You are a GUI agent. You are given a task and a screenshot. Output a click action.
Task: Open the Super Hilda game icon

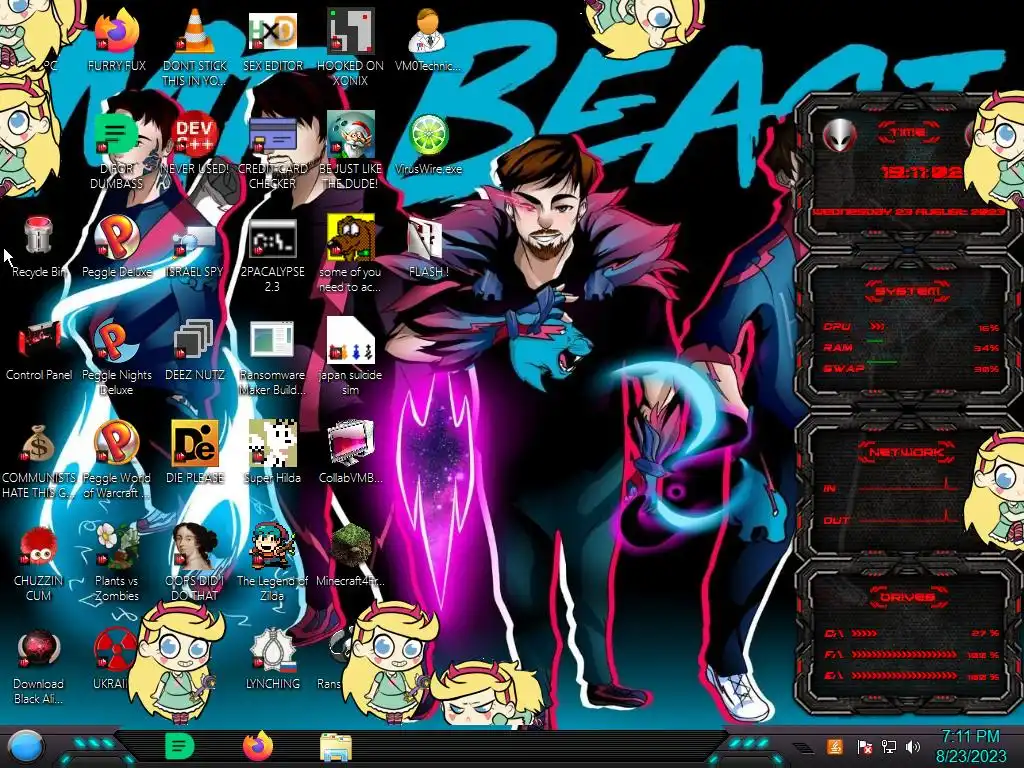tap(272, 445)
